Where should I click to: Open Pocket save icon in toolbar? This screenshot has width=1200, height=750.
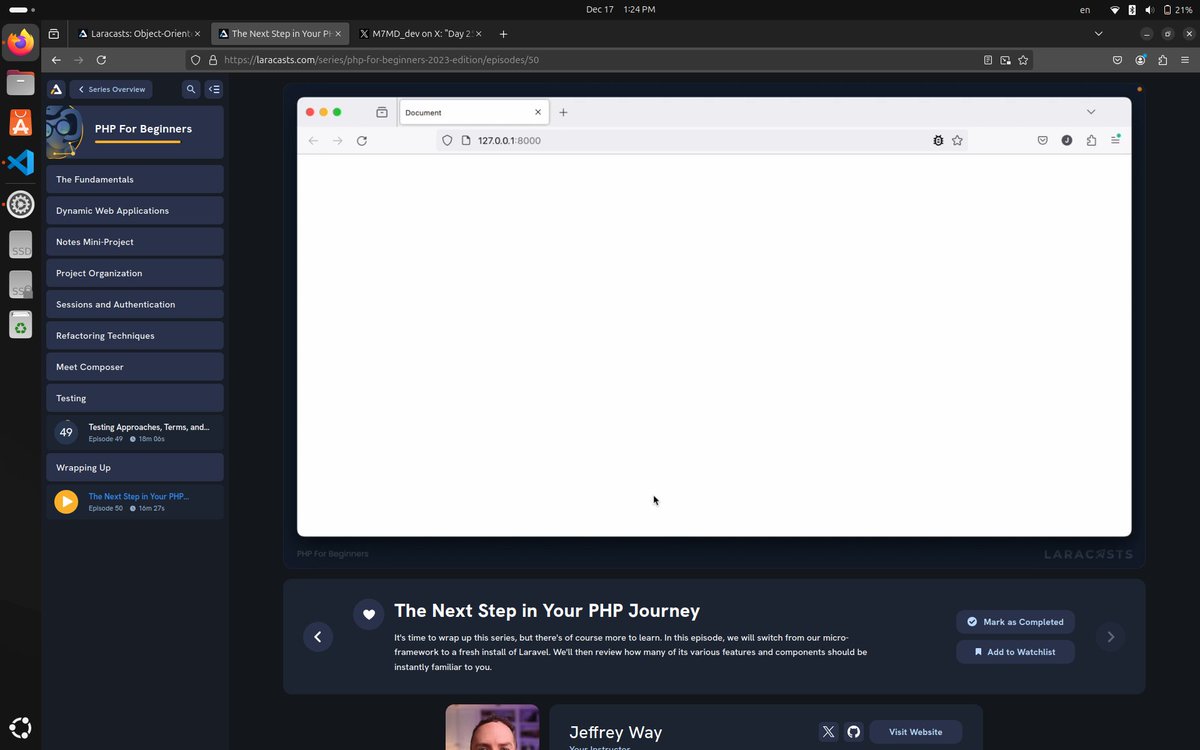1117,60
